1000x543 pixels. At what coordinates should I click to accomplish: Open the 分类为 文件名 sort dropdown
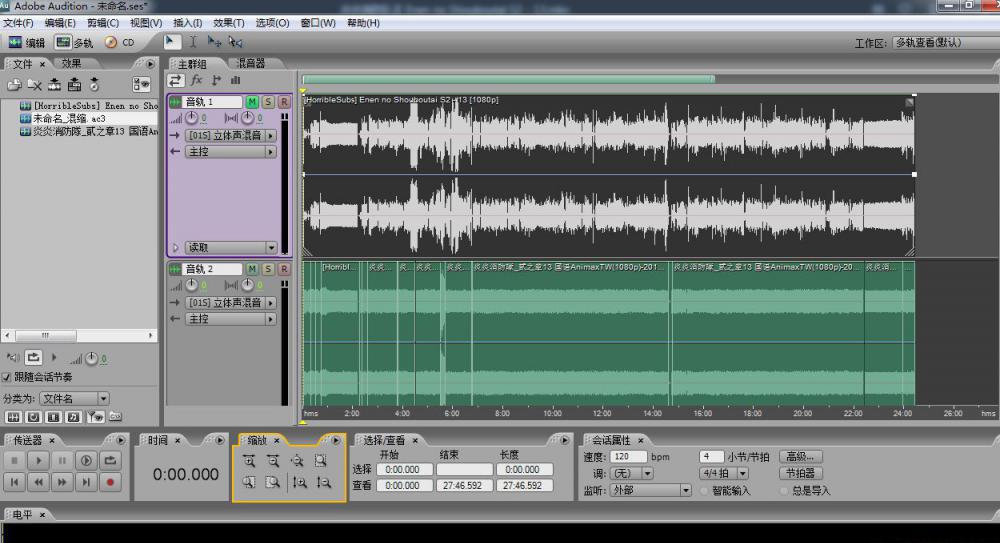pyautogui.click(x=75, y=399)
